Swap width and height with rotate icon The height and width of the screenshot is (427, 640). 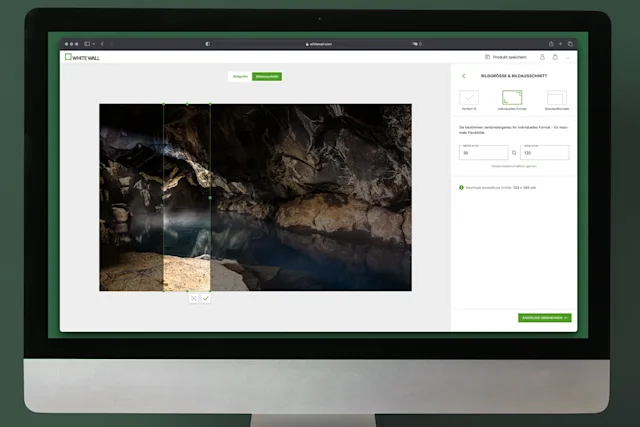click(x=514, y=153)
